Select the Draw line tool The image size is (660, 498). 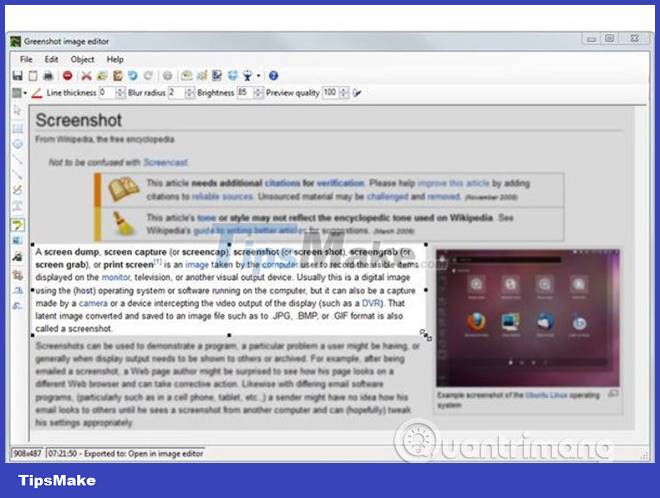coord(17,160)
